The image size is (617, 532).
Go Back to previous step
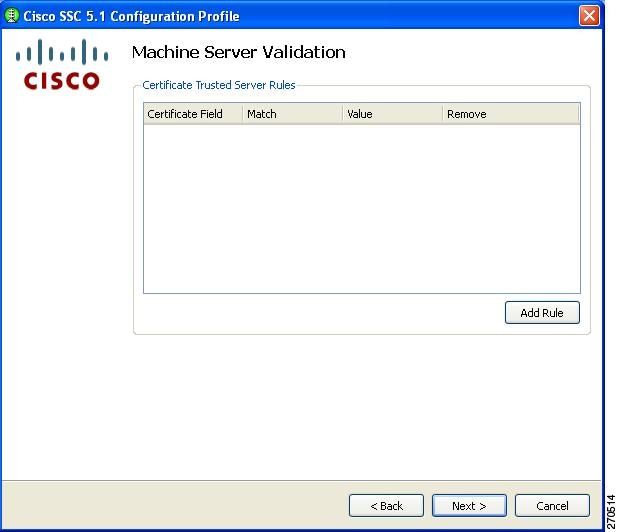(386, 506)
